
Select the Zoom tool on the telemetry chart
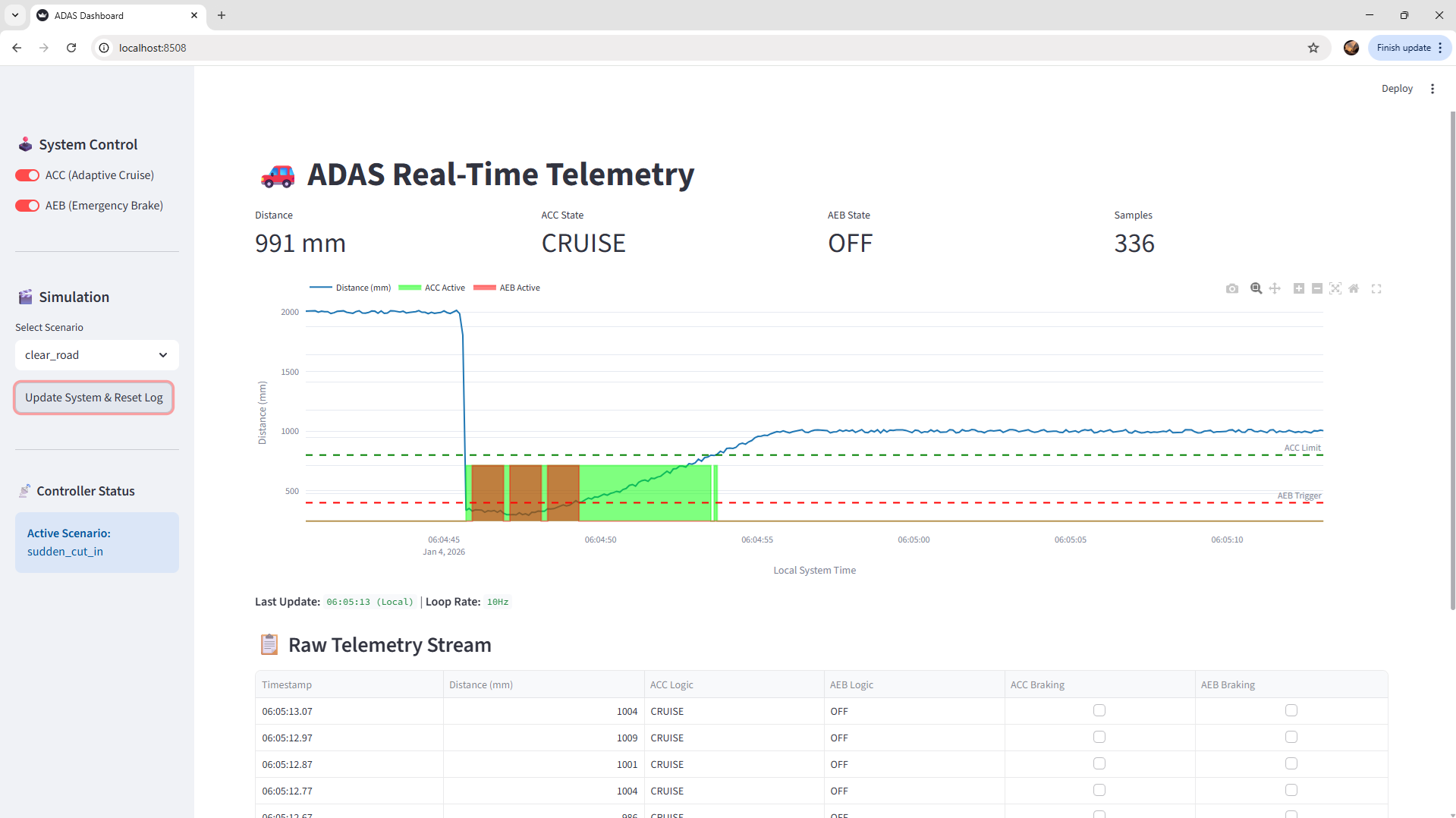coord(1256,288)
